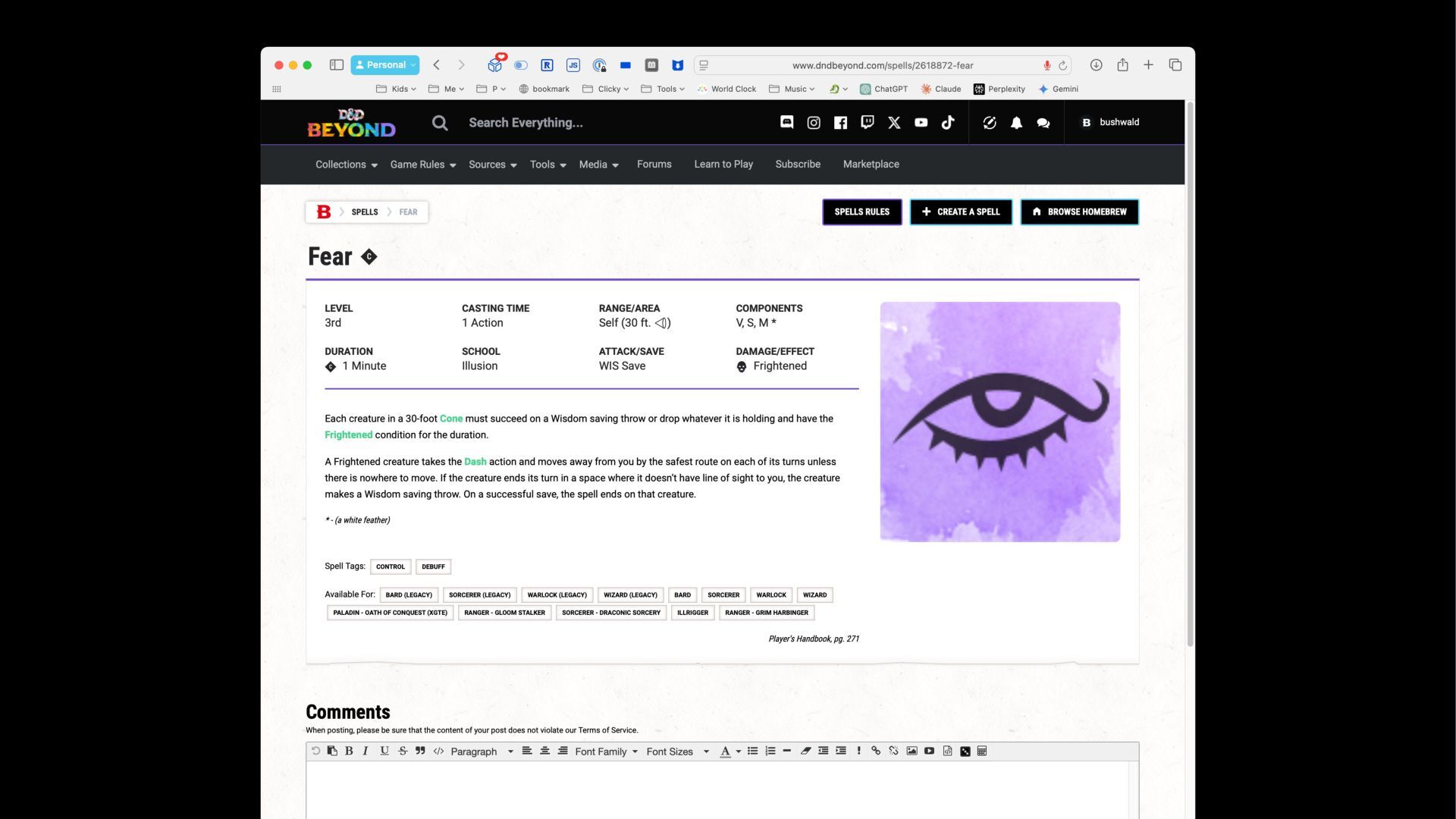Insert a table in the comment editor

[x=982, y=751]
